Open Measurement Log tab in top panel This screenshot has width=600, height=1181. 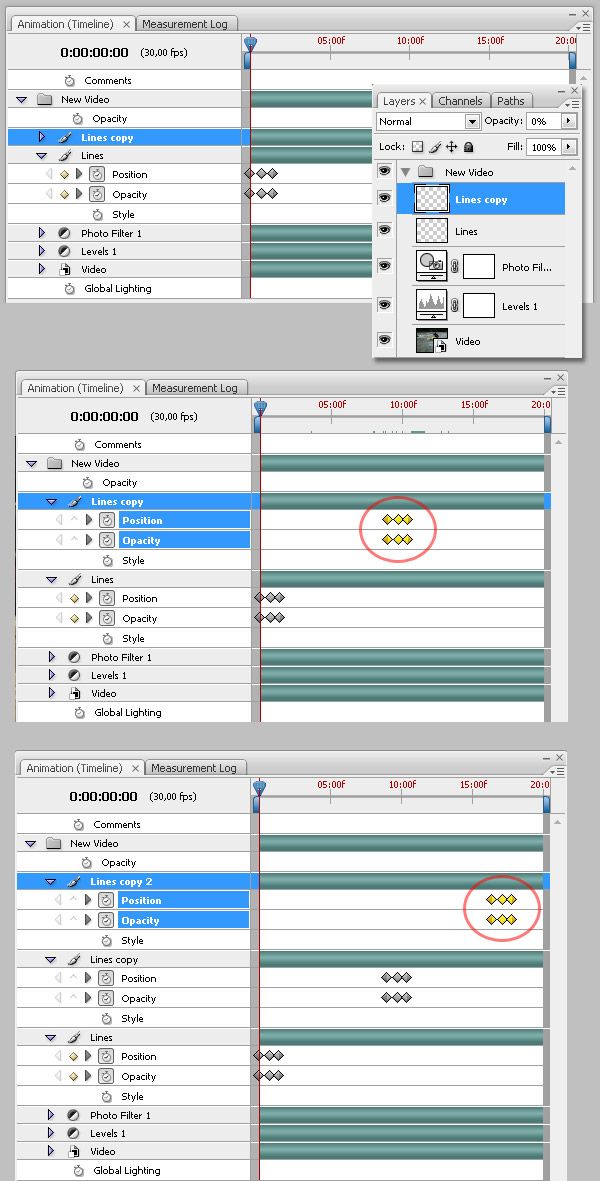pyautogui.click(x=185, y=24)
